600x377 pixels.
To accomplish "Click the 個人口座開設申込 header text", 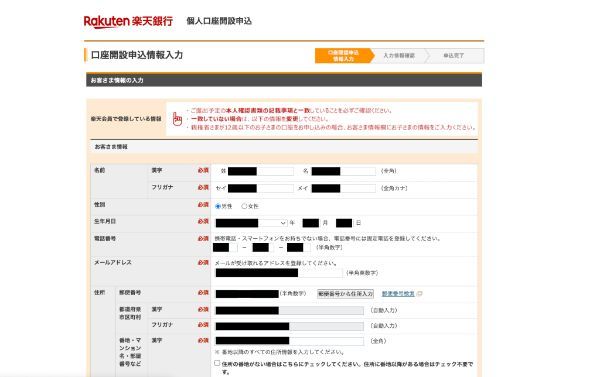I will point(219,21).
